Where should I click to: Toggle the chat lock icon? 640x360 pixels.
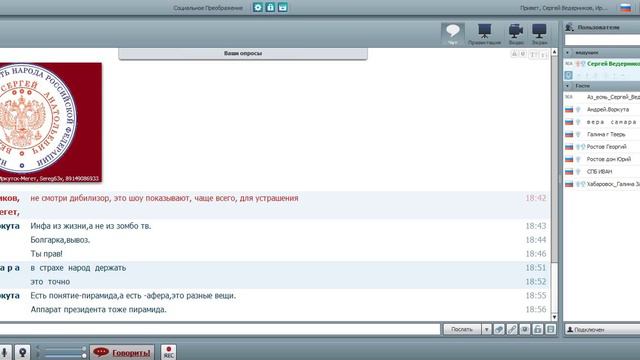pyautogui.click(x=538, y=329)
